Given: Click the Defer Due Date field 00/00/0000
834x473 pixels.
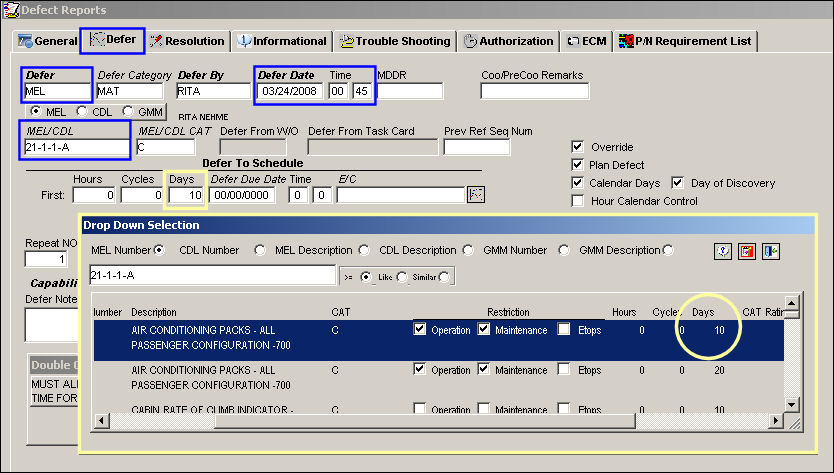Looking at the screenshot, I should (242, 195).
